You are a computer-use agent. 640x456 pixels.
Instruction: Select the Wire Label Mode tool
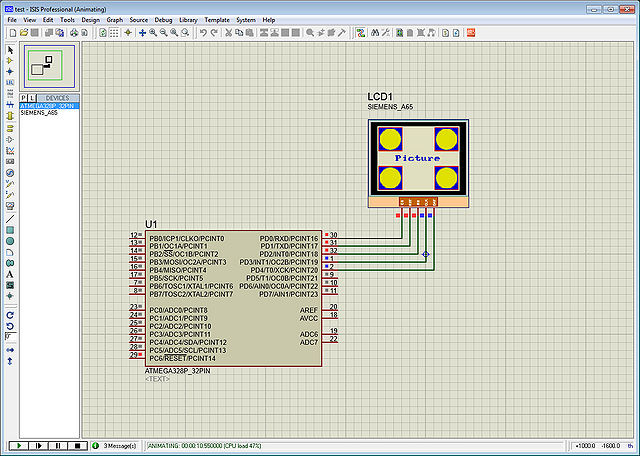[x=10, y=82]
